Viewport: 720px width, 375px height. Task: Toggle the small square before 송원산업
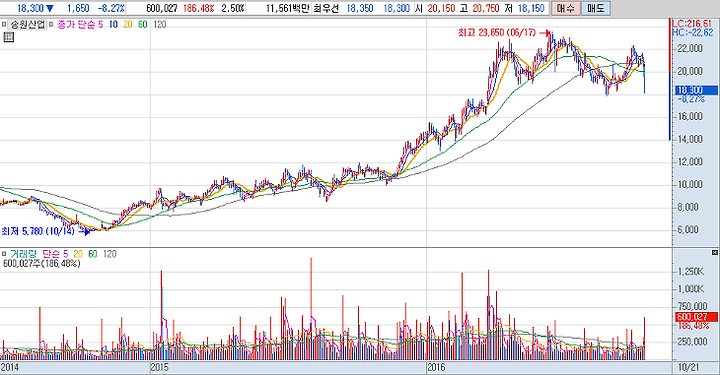click(x=4, y=24)
